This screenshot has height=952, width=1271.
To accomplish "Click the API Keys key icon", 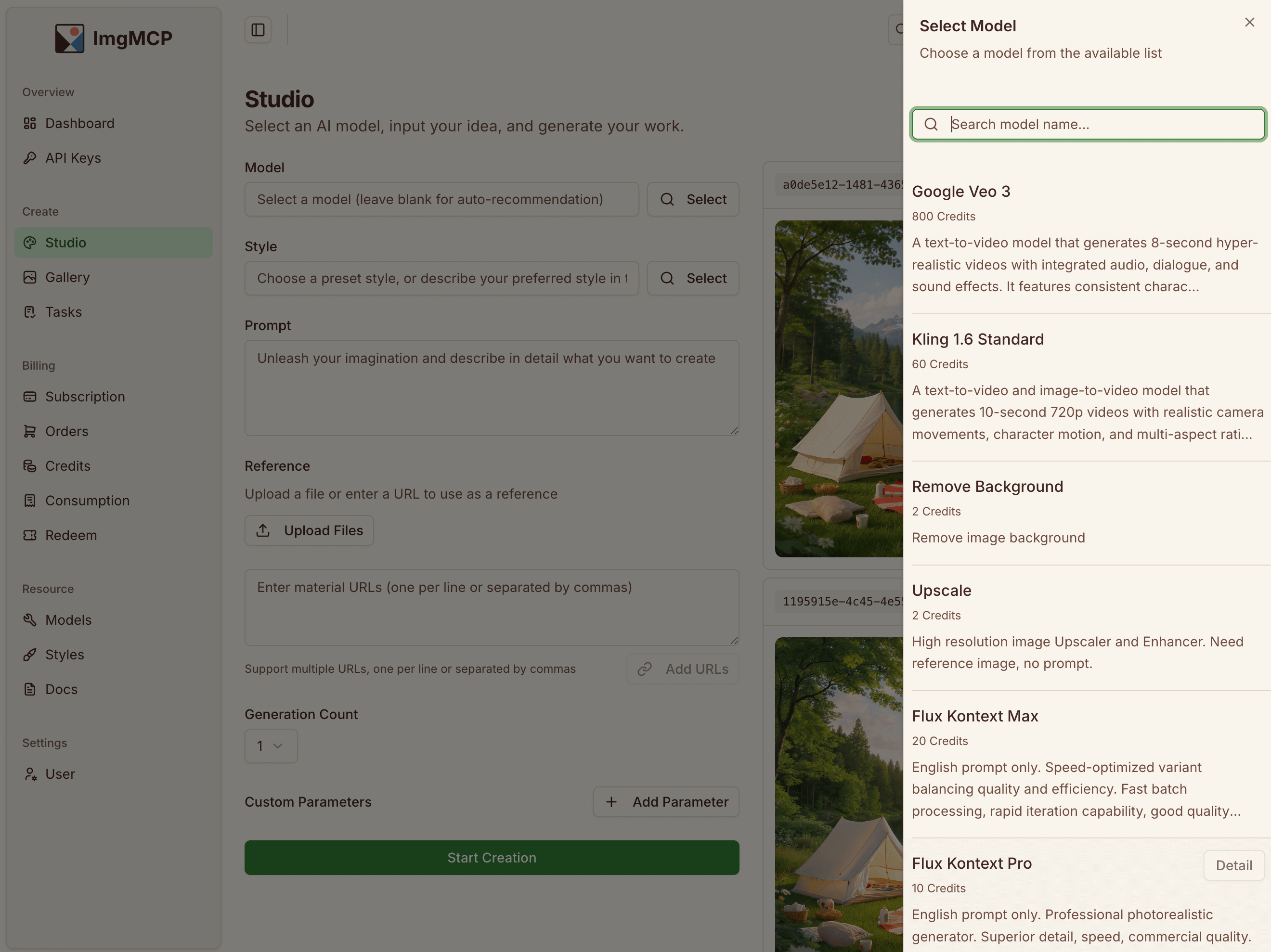I will pyautogui.click(x=30, y=158).
